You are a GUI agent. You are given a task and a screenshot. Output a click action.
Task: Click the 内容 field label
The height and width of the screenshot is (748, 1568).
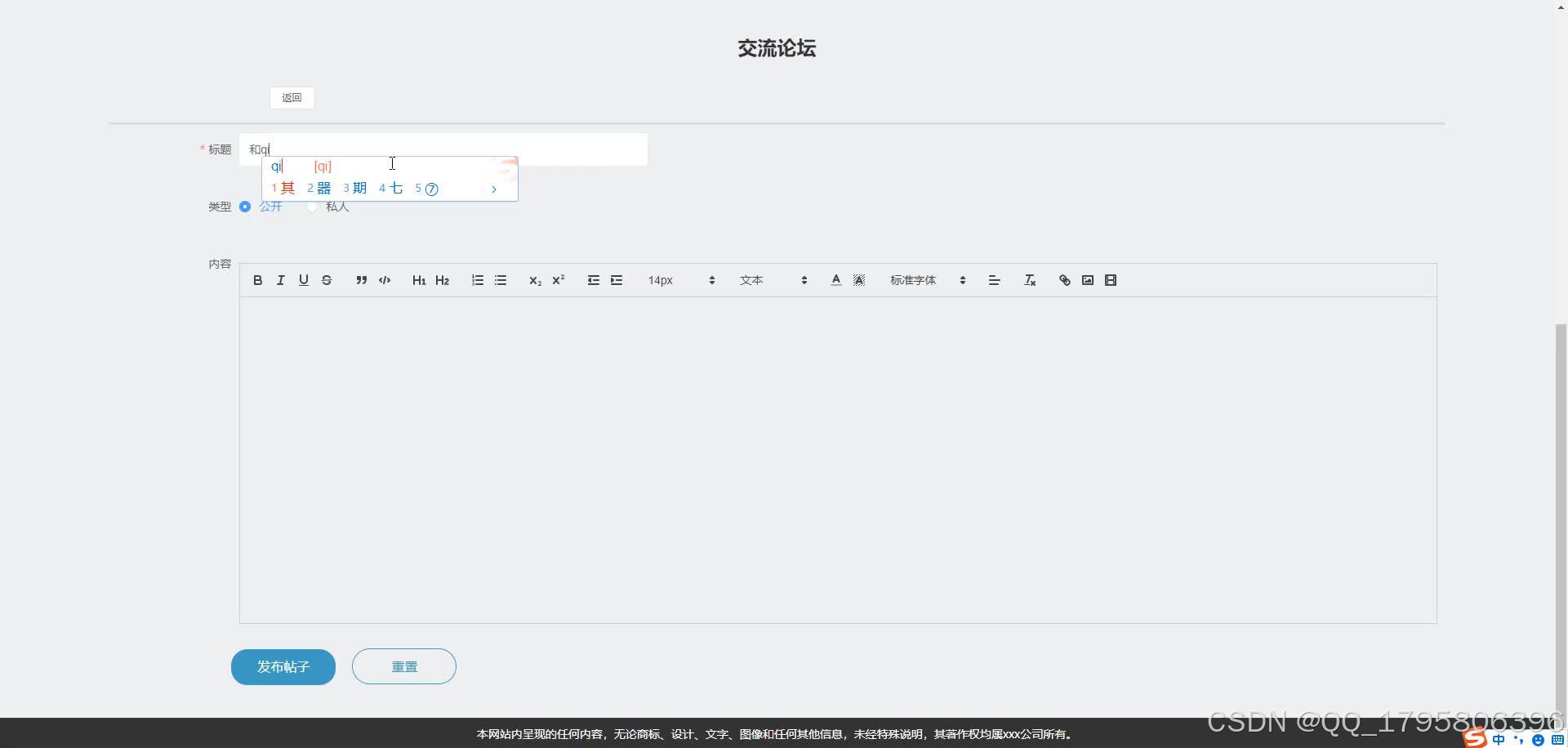220,264
